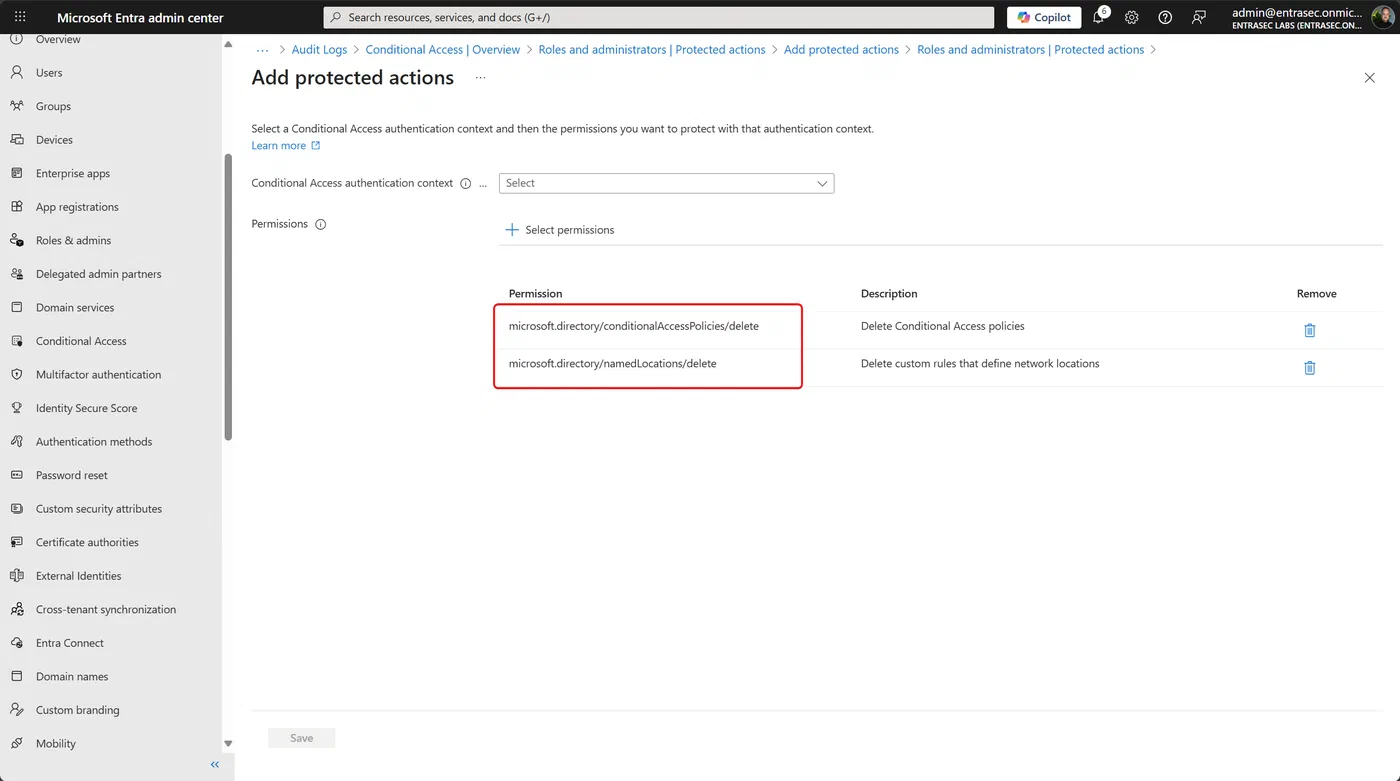Delete the conditionalAccessPolicies/delete permission row
The height and width of the screenshot is (781, 1400).
click(x=1310, y=330)
